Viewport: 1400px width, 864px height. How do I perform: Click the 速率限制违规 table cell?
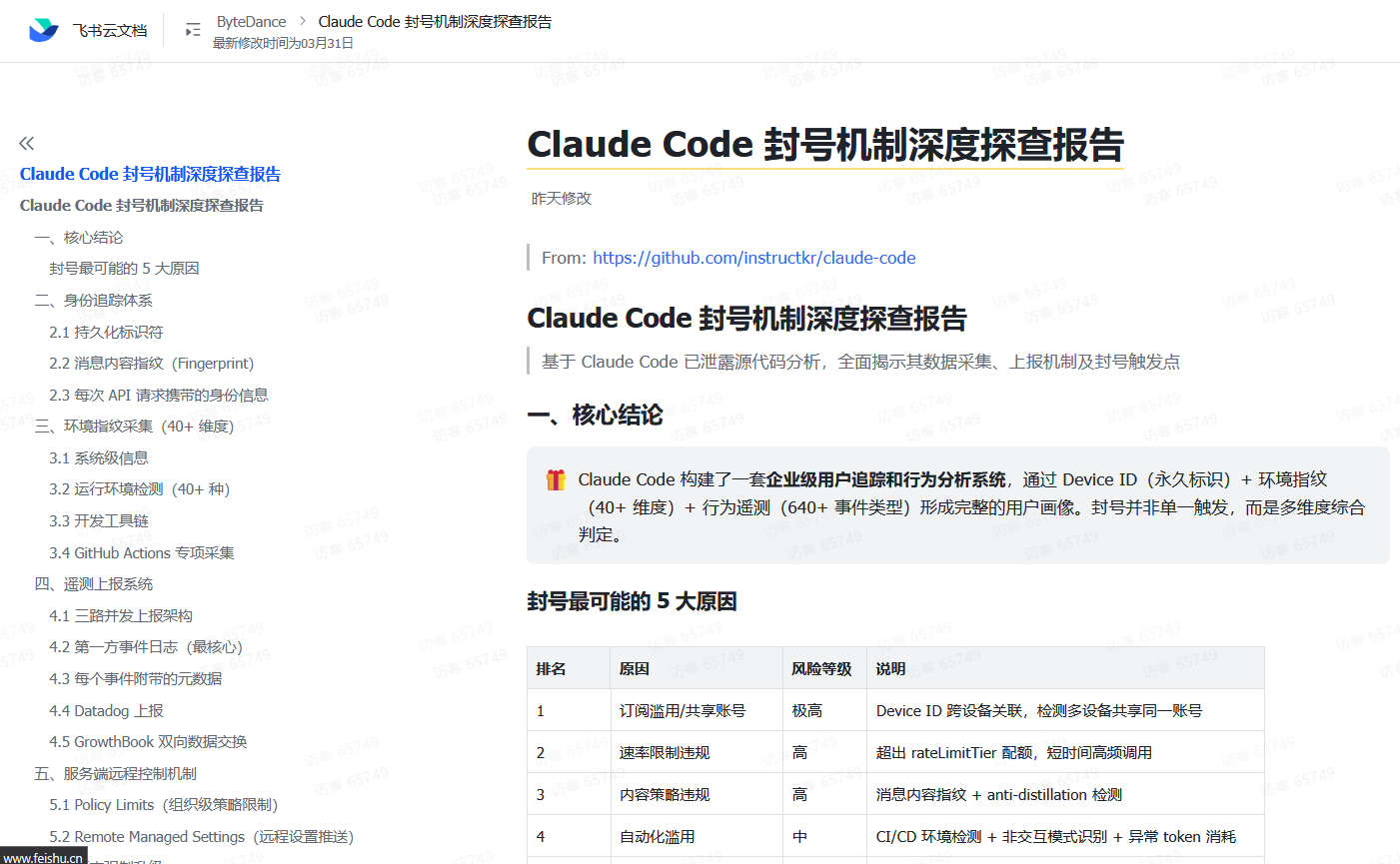[697, 752]
